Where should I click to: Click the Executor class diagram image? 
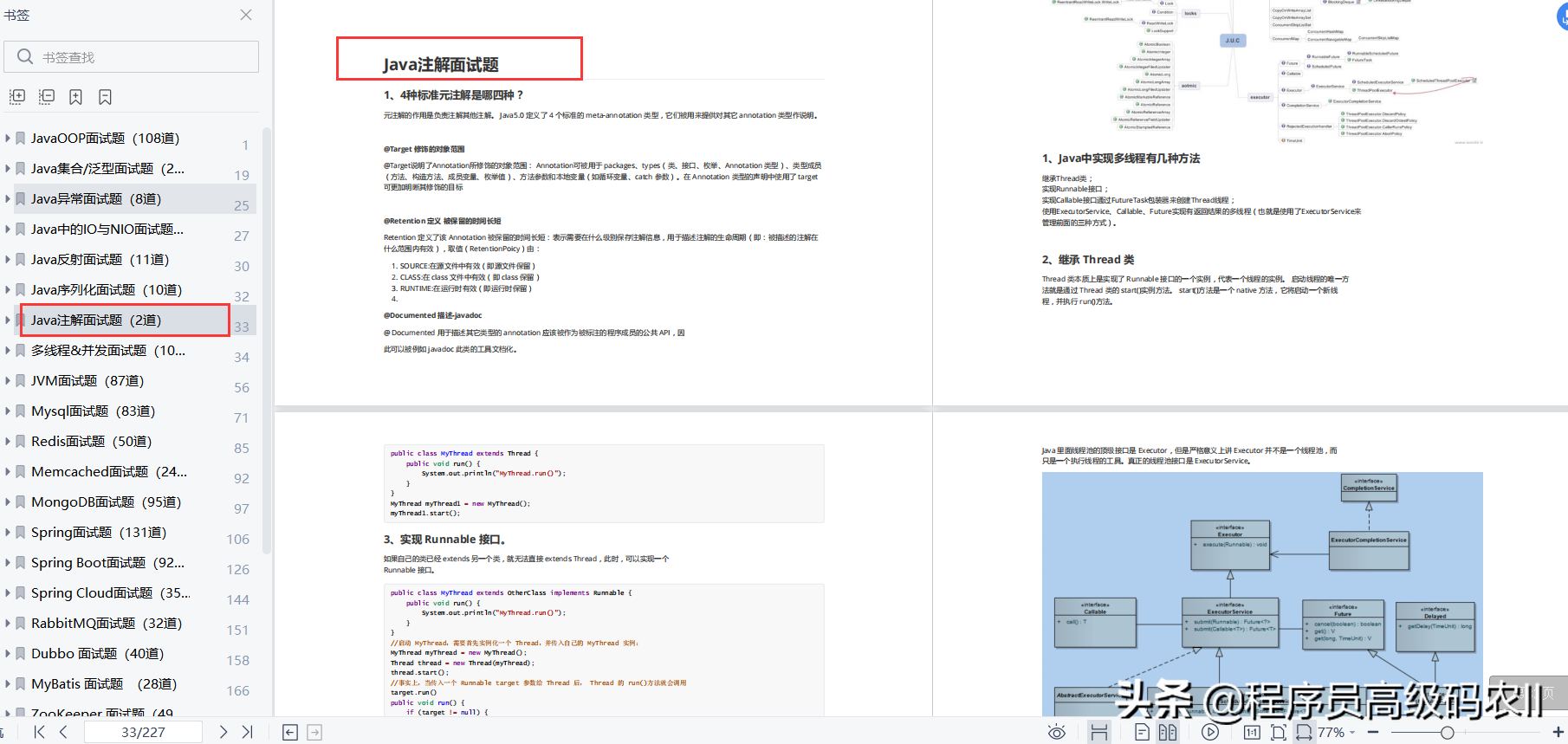[1262, 594]
